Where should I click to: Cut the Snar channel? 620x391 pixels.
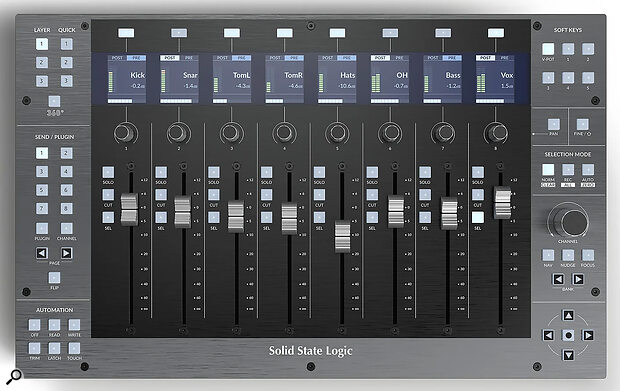coord(161,195)
